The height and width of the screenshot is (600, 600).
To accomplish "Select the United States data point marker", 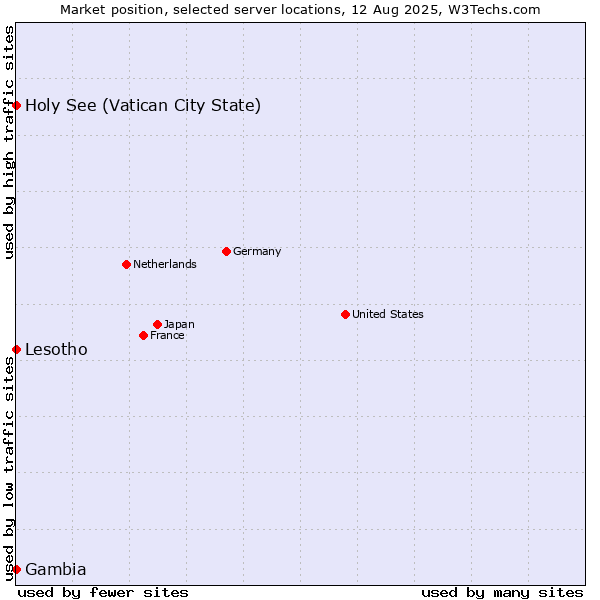I will pyautogui.click(x=346, y=315).
